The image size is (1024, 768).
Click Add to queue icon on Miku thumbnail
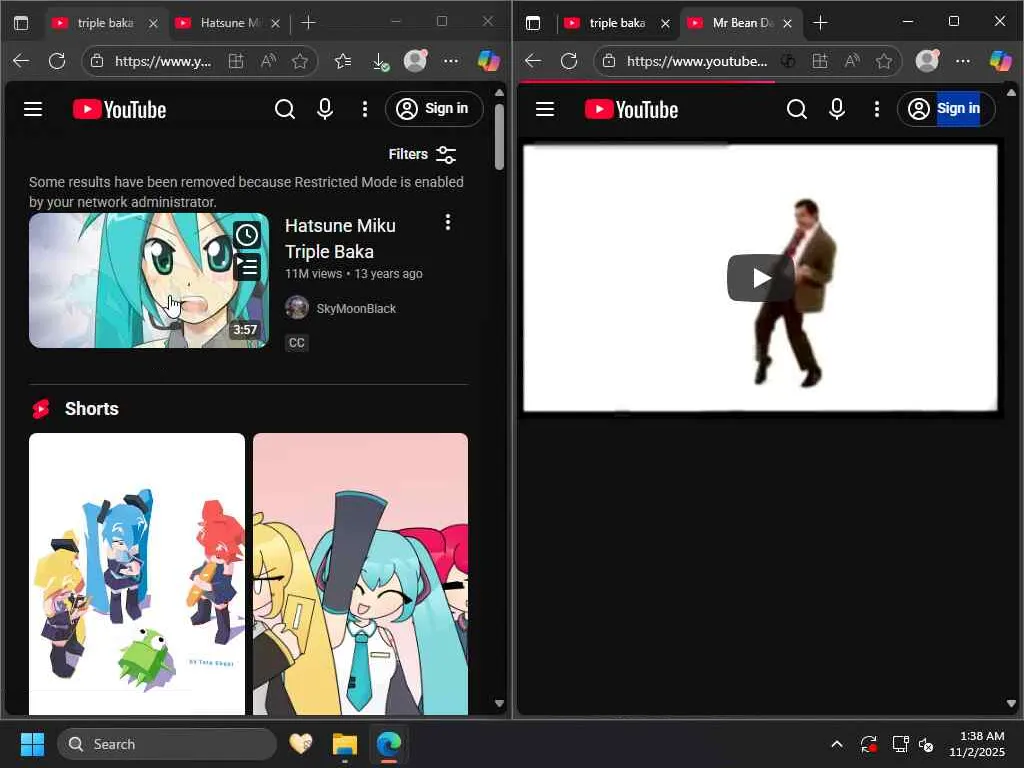point(247,267)
